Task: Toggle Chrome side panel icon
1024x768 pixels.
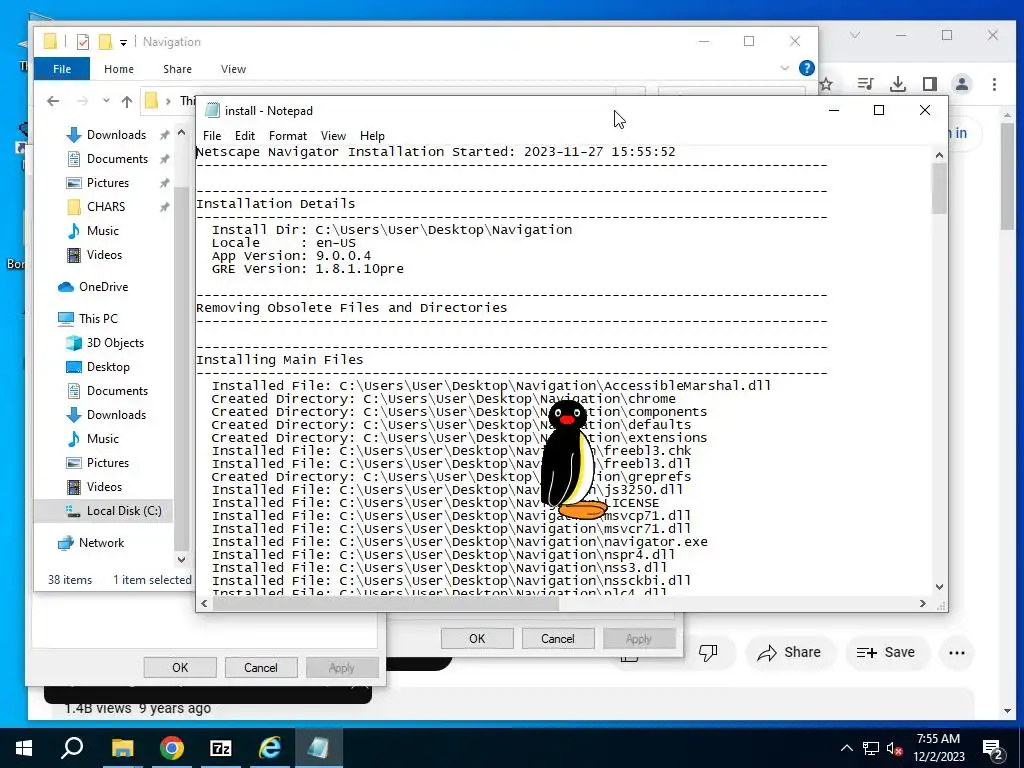Action: pos(930,84)
